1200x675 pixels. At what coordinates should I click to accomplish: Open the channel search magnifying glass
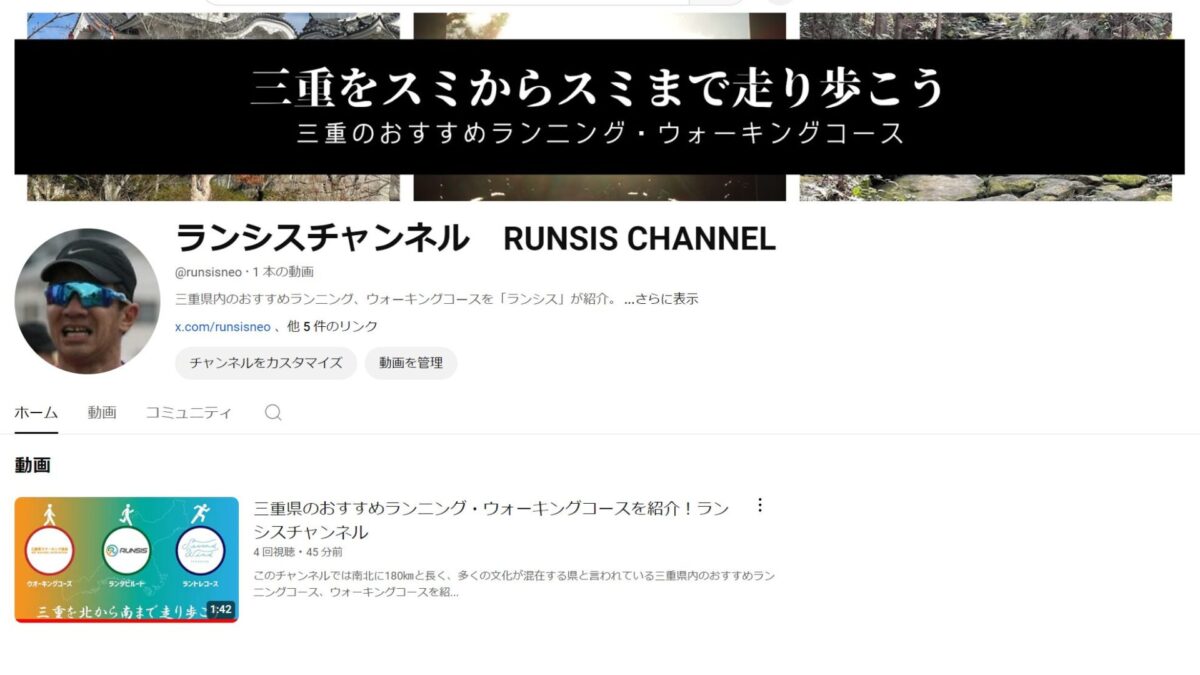click(272, 411)
